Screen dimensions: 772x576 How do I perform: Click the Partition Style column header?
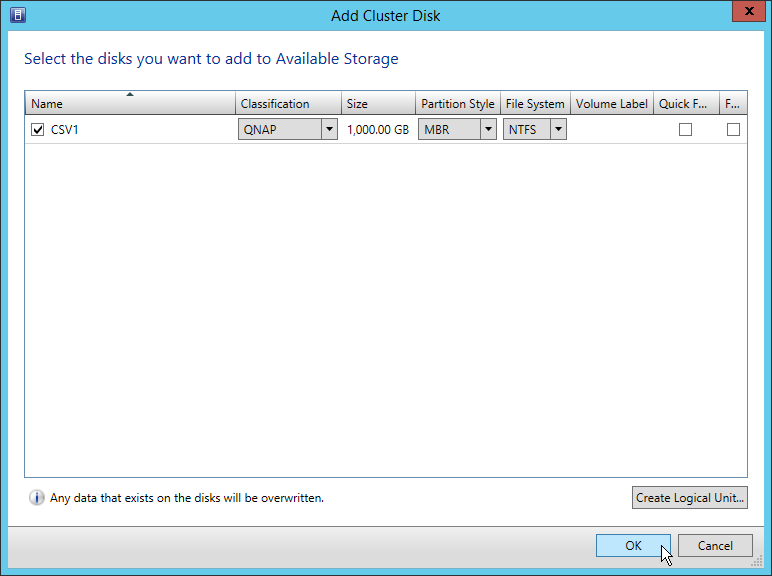457,104
